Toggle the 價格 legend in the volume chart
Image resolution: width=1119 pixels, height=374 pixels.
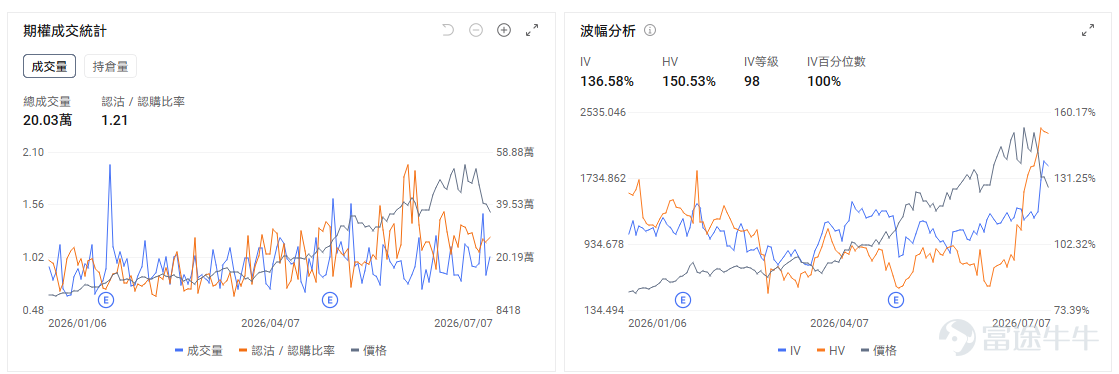tap(369, 350)
